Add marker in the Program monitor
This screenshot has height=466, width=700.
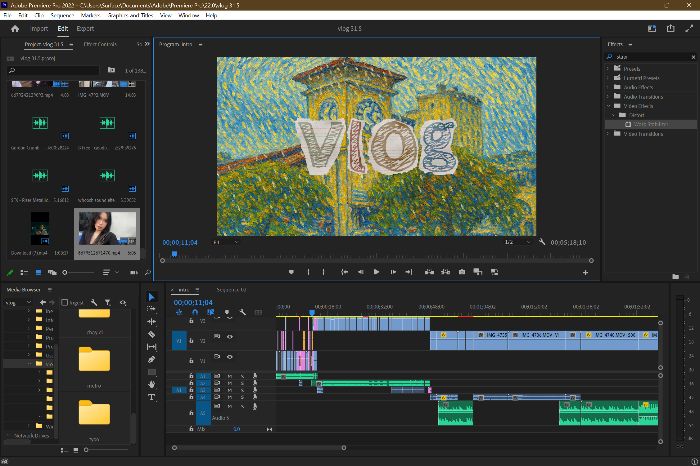point(291,272)
